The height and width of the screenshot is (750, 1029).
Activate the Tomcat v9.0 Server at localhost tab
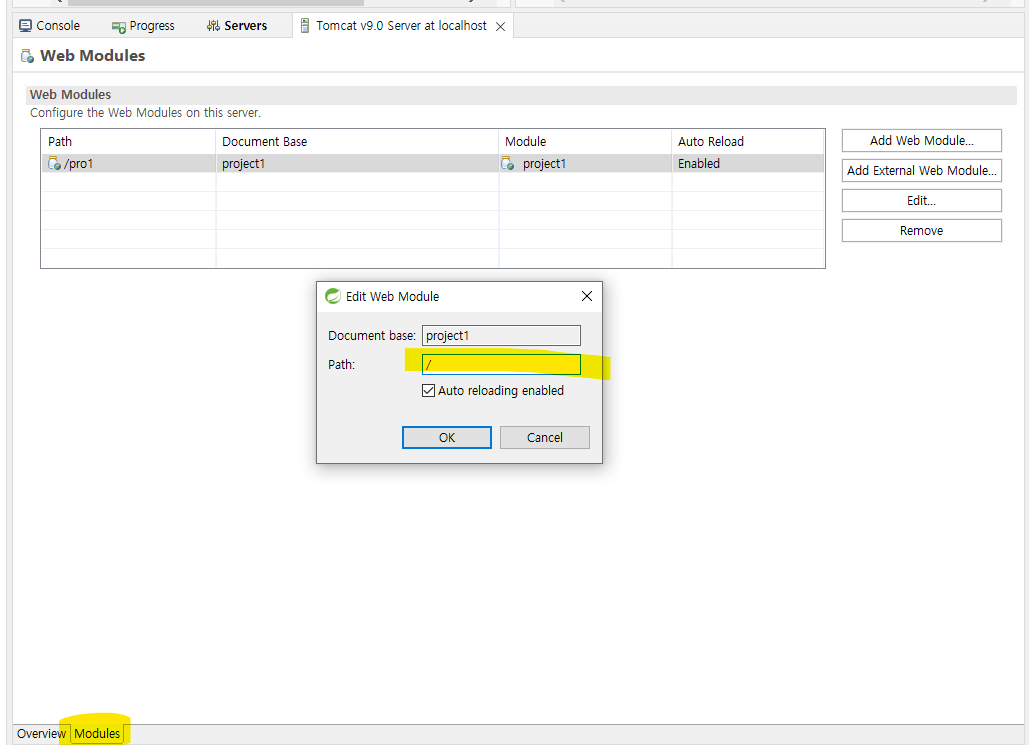tap(401, 26)
